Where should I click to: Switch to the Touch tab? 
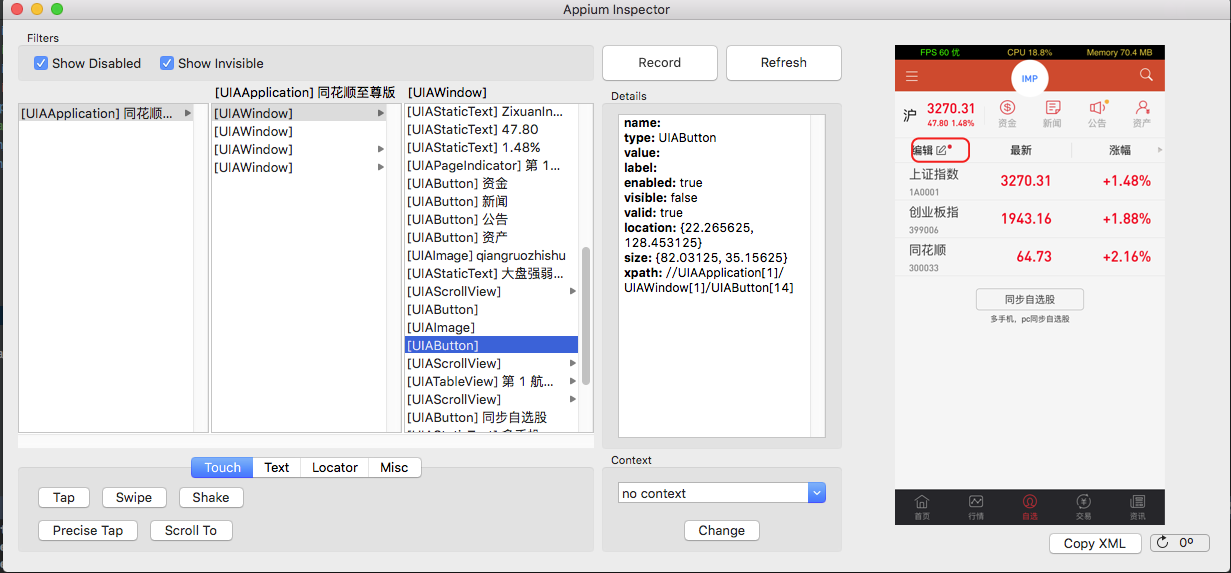pos(222,467)
